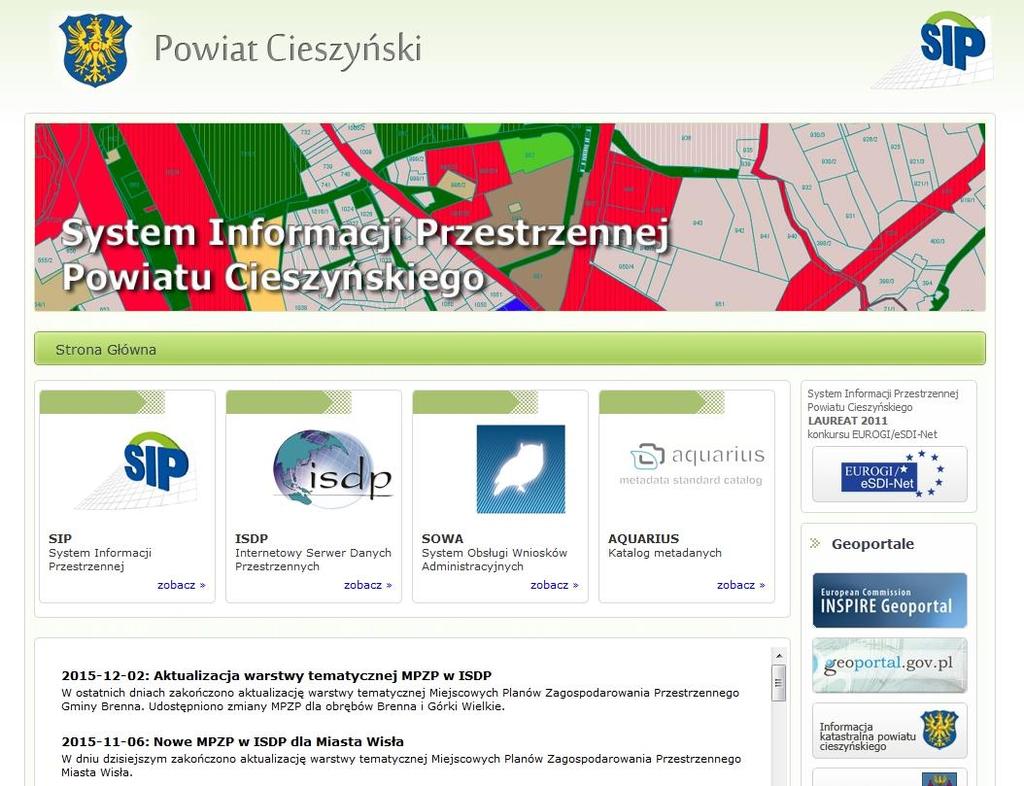
Task: Click the ISDP card heading text
Action: pos(251,539)
